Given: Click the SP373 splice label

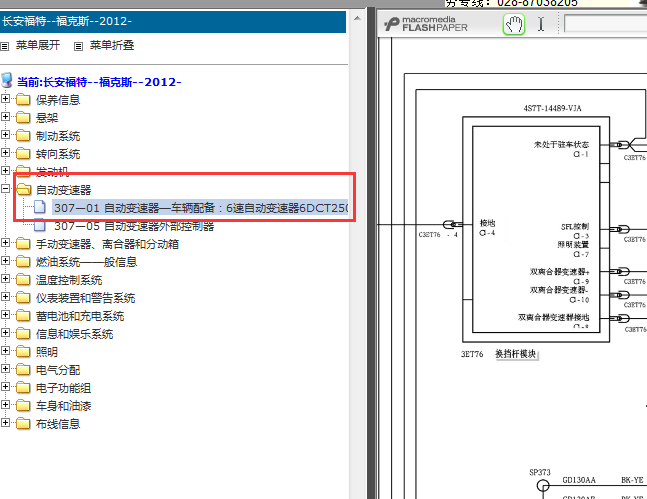Looking at the screenshot, I should tap(540, 473).
